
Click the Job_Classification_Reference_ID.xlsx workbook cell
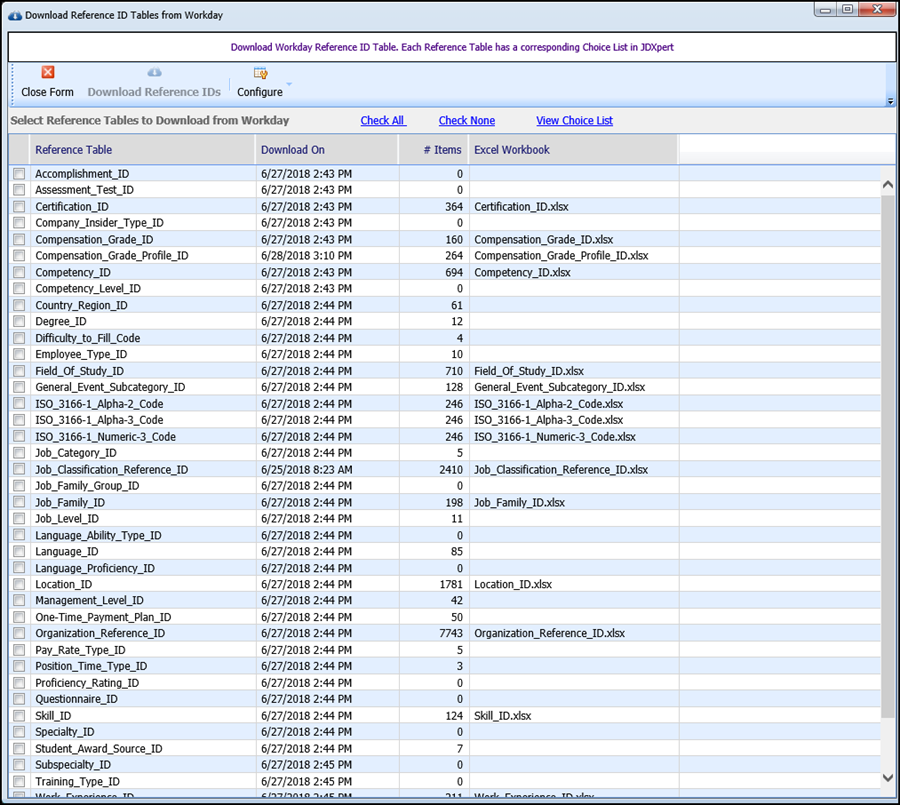[561, 470]
